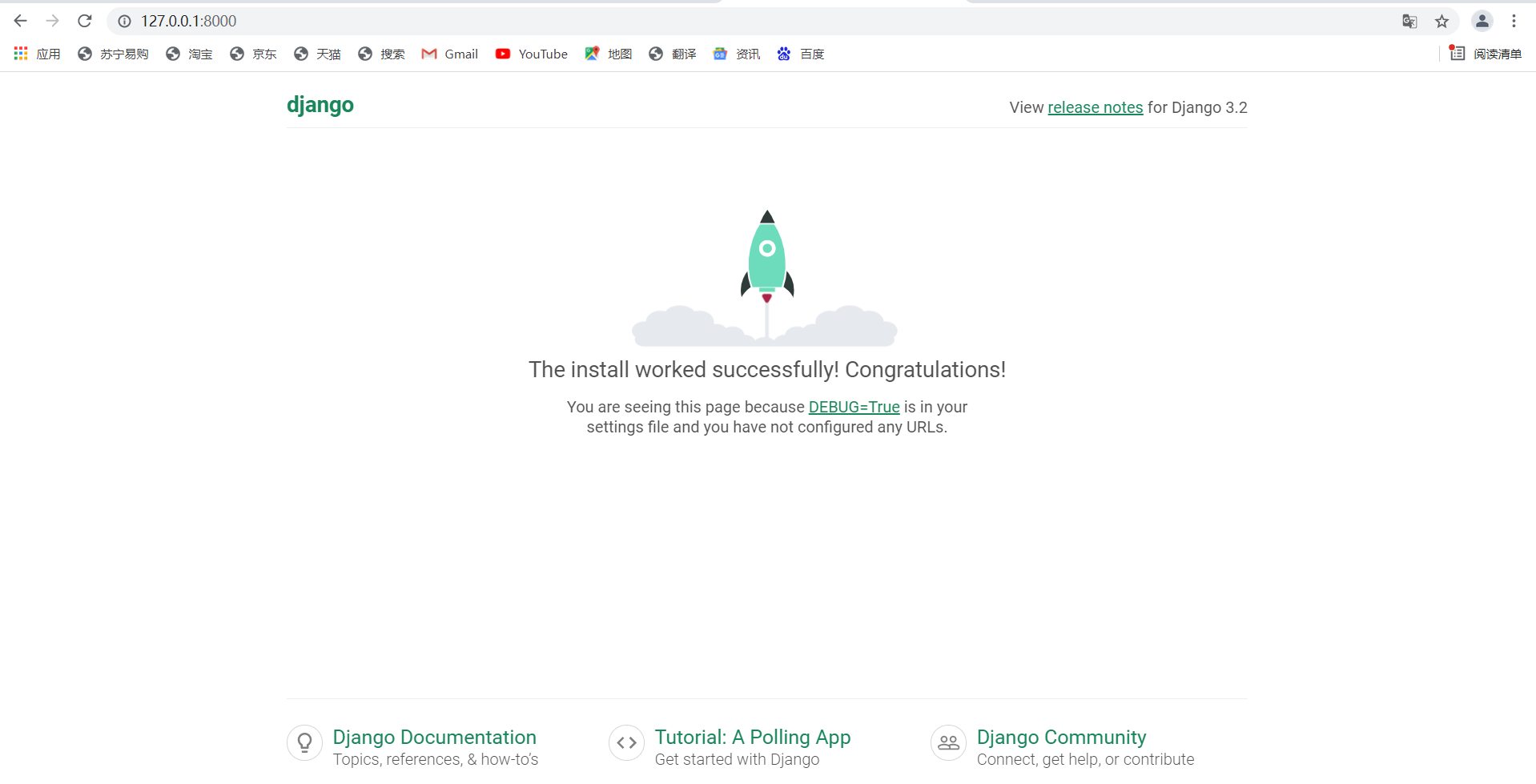This screenshot has width=1536, height=784.
Task: Open Django Community link
Action: pyautogui.click(x=1061, y=737)
